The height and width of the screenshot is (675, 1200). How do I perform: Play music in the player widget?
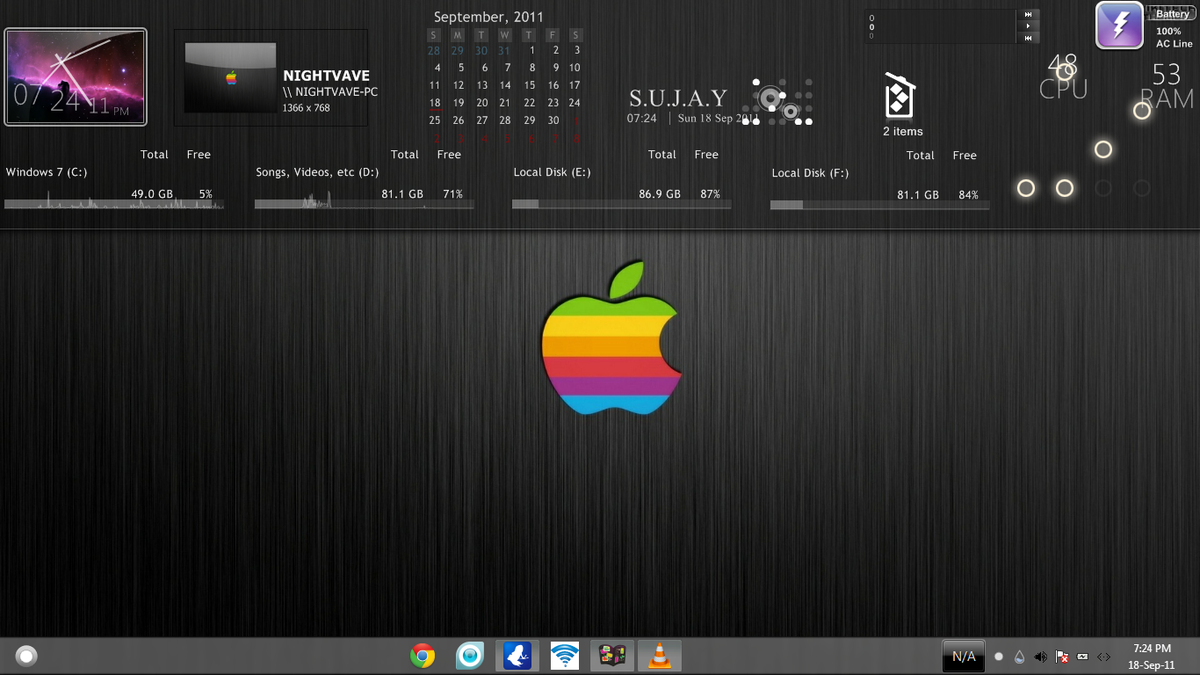pos(1028,26)
